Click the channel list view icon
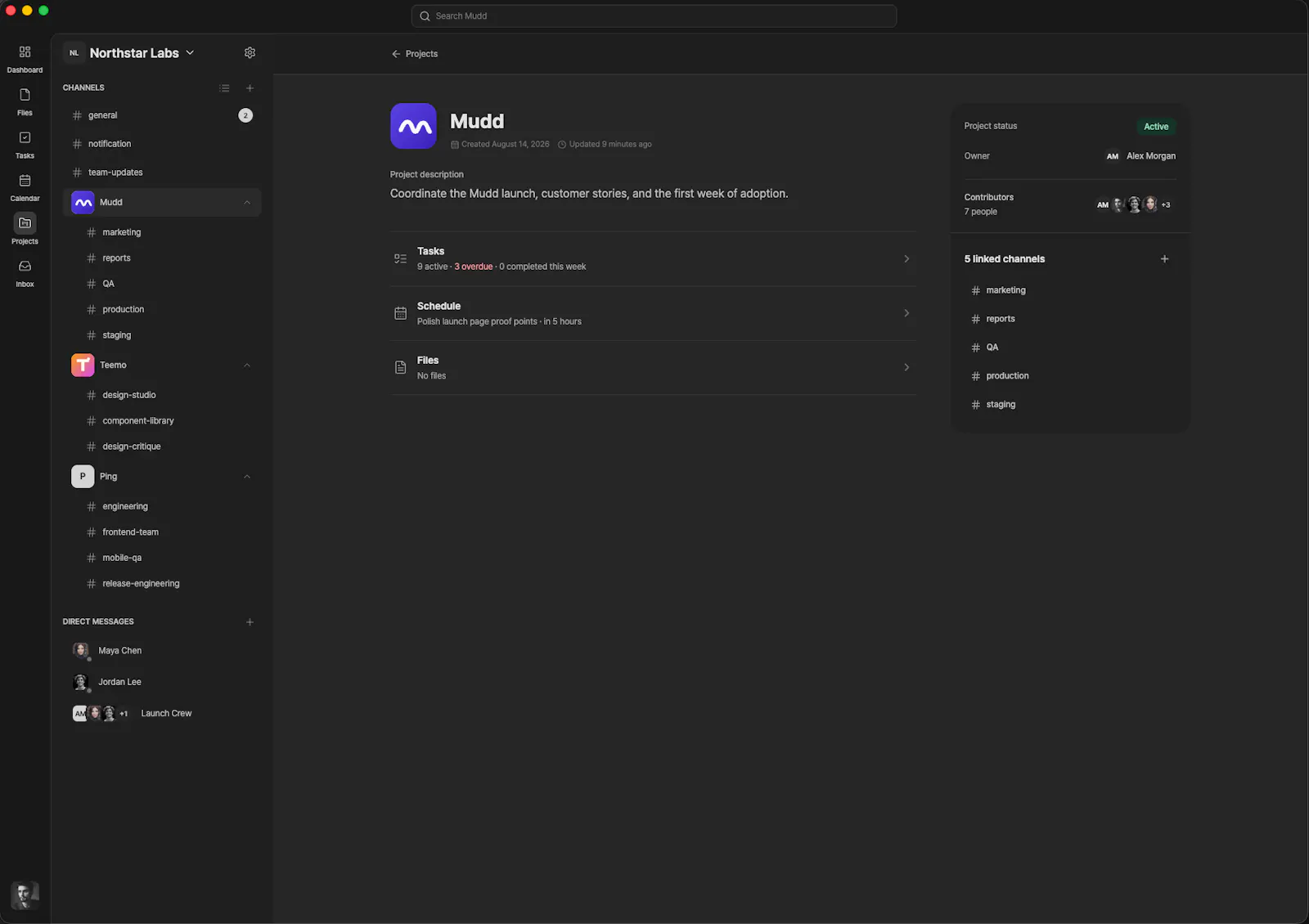Viewport: 1309px width, 924px height. [224, 87]
